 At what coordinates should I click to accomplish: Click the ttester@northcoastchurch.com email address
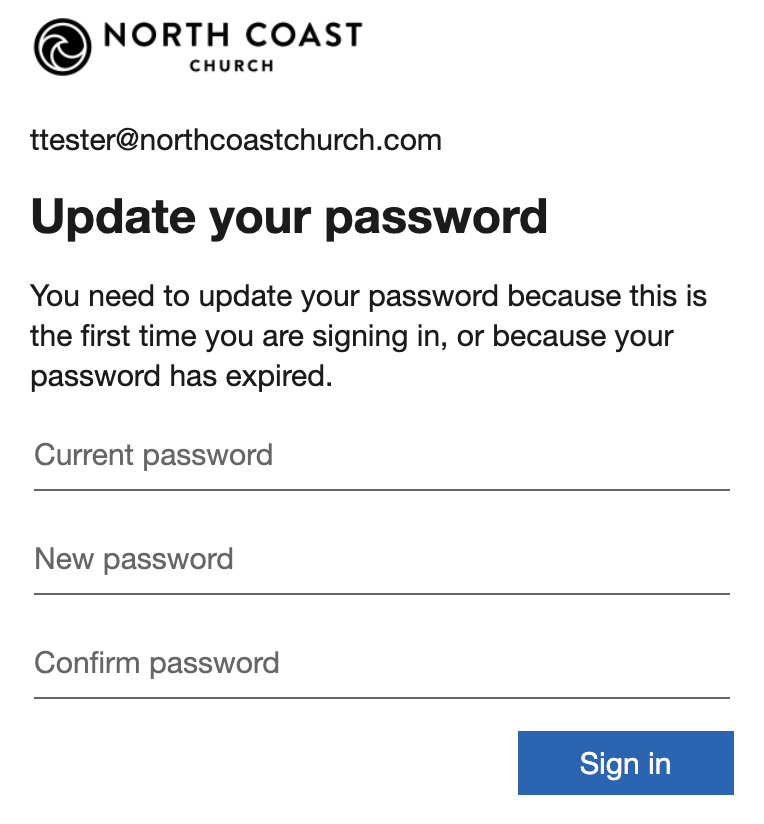point(236,140)
